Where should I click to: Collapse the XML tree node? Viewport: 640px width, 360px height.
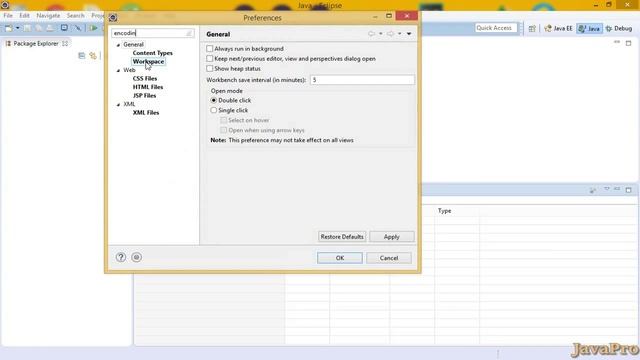118,104
